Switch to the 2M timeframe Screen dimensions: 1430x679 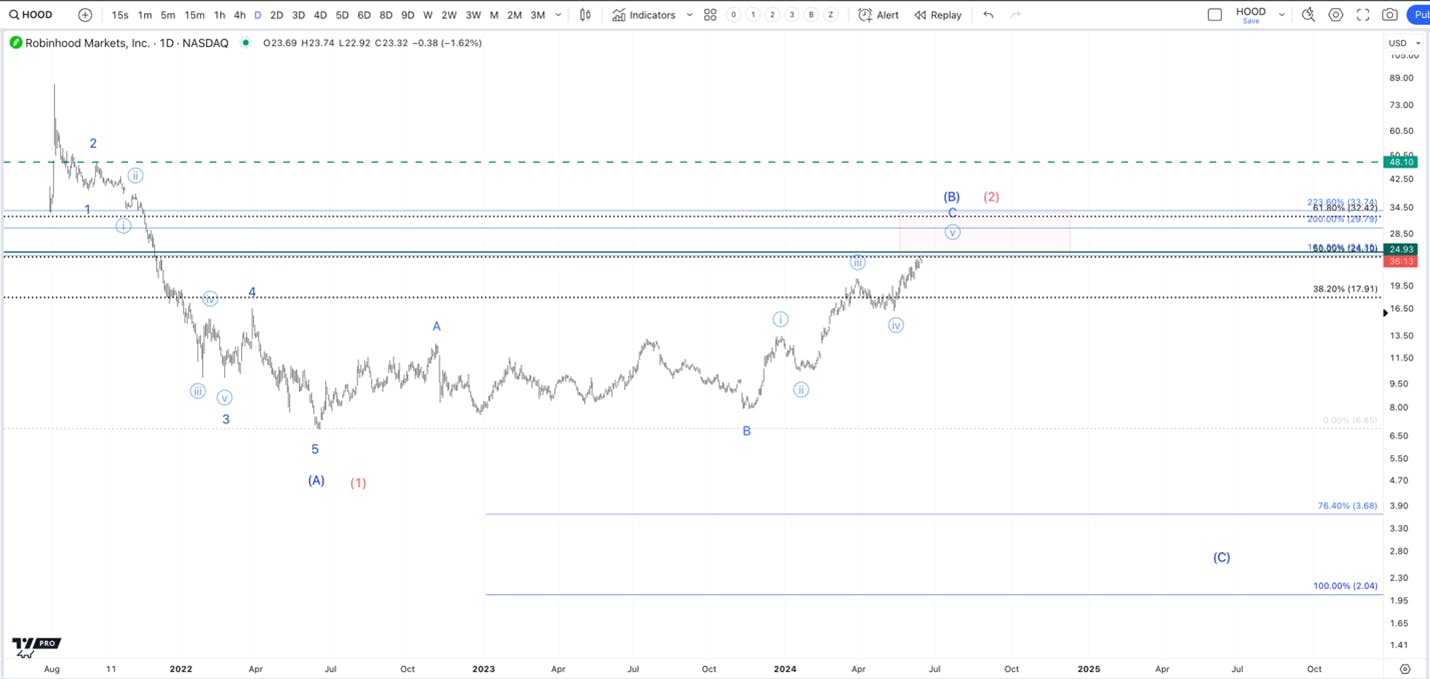514,15
